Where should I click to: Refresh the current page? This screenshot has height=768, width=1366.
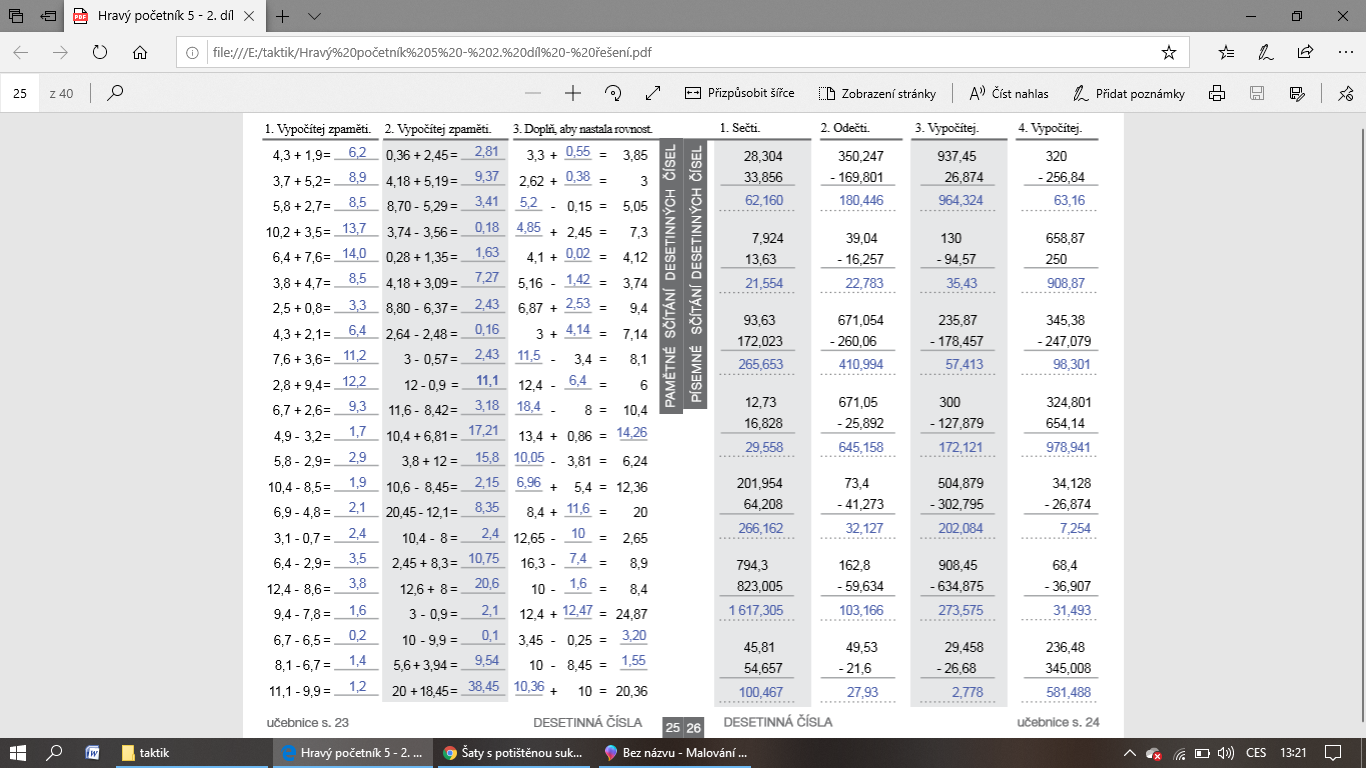[100, 53]
